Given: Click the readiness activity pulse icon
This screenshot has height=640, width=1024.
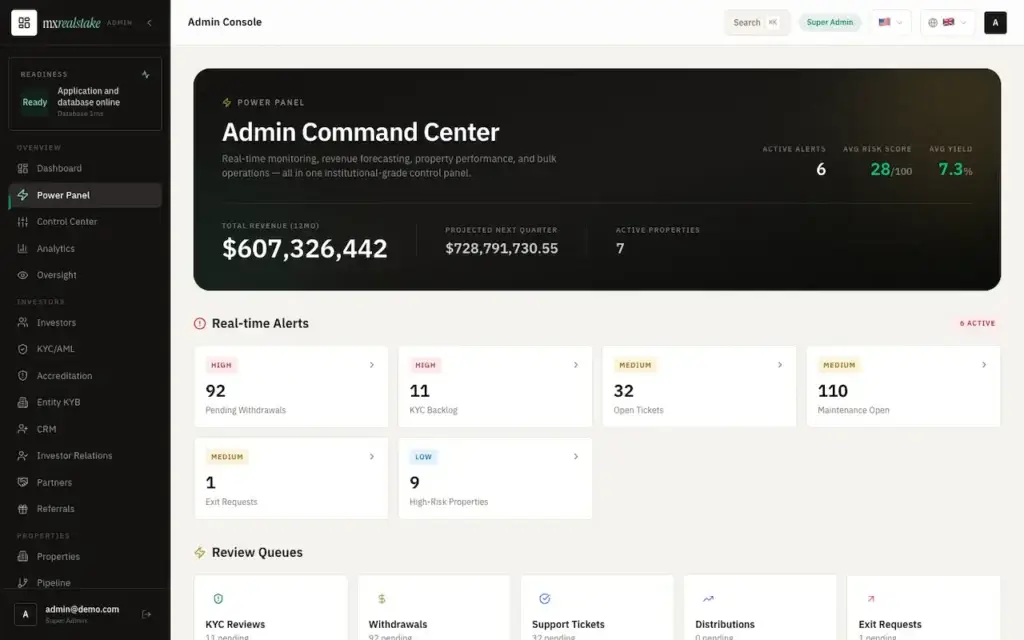Looking at the screenshot, I should pyautogui.click(x=146, y=74).
